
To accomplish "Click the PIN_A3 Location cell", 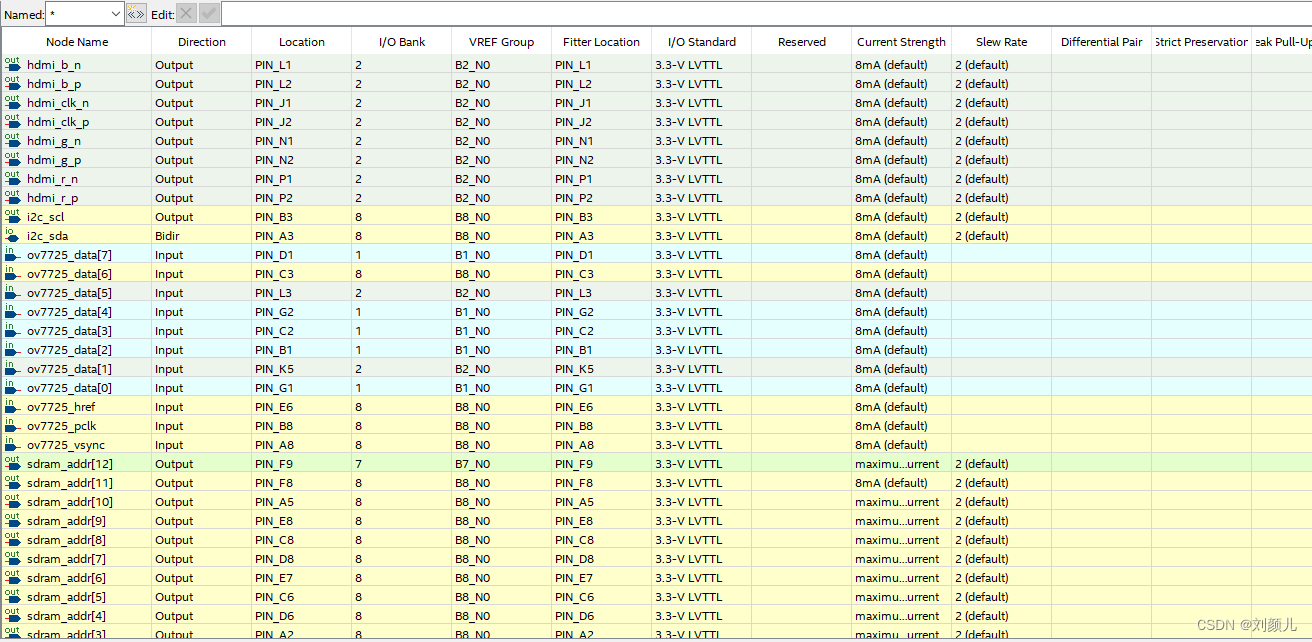I will point(302,236).
